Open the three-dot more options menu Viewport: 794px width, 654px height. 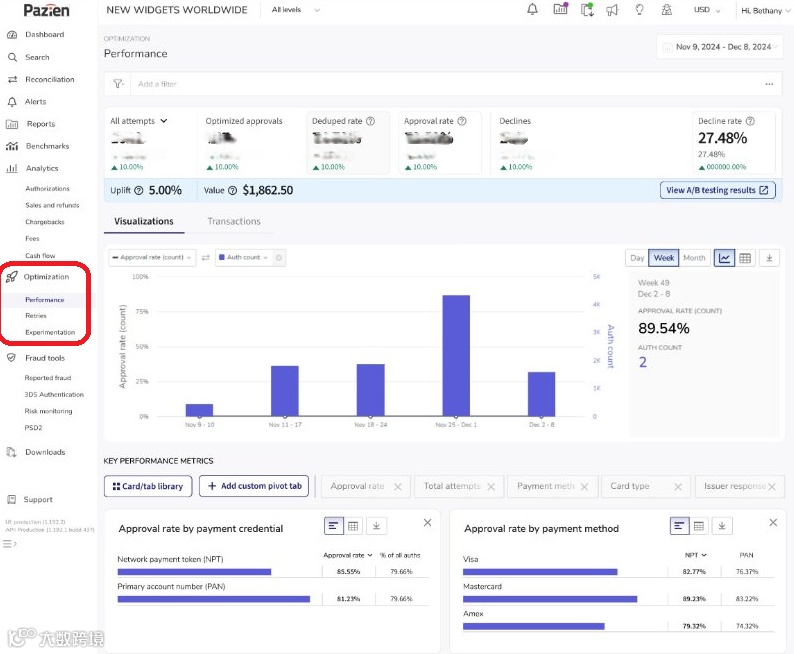pos(769,84)
